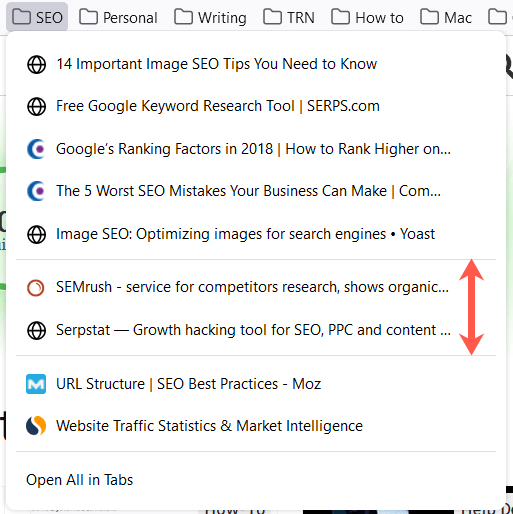
Task: Open the How to bookmarks folder
Action: click(367, 17)
